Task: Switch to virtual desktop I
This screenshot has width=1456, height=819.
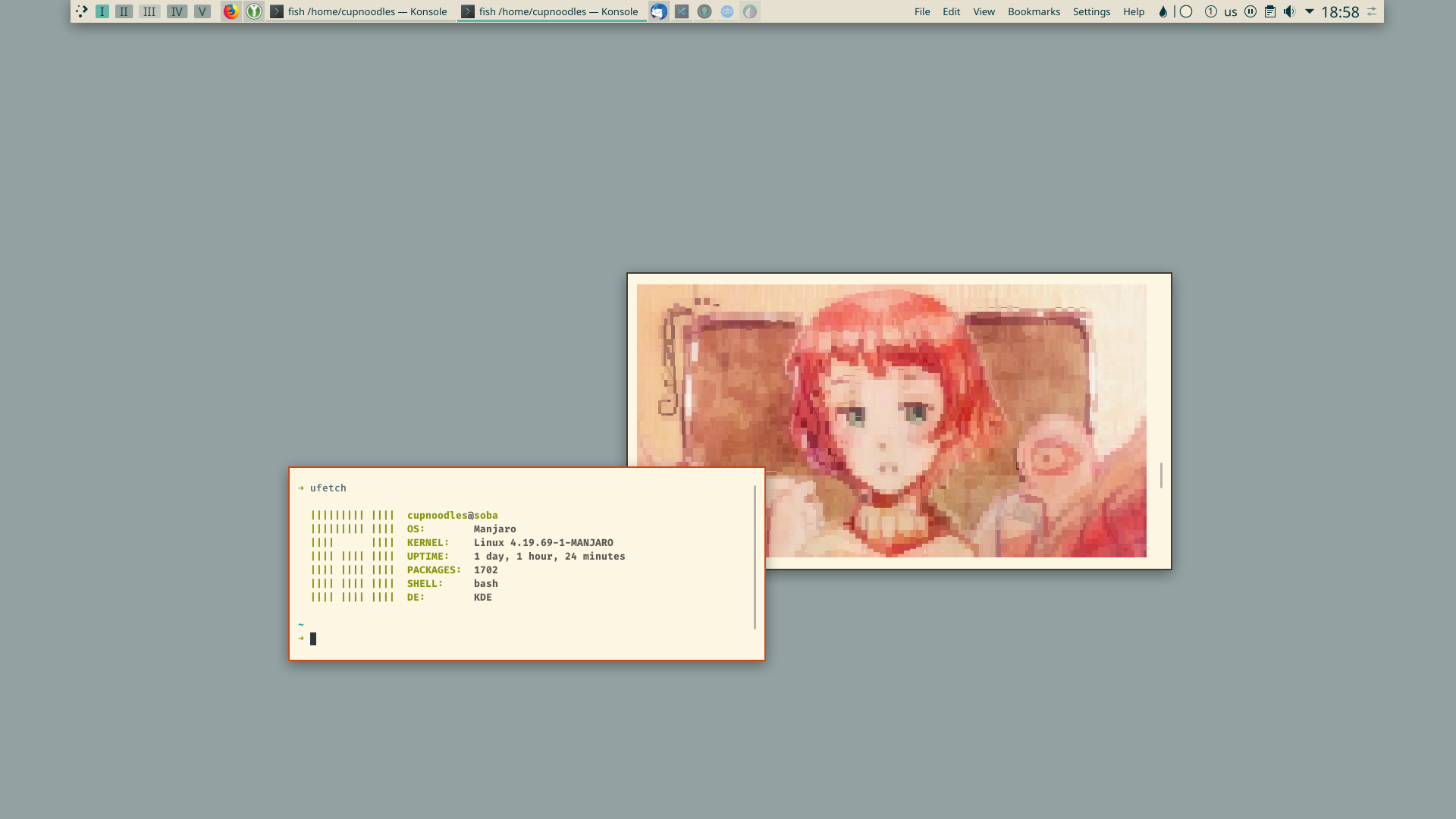Action: 102,11
